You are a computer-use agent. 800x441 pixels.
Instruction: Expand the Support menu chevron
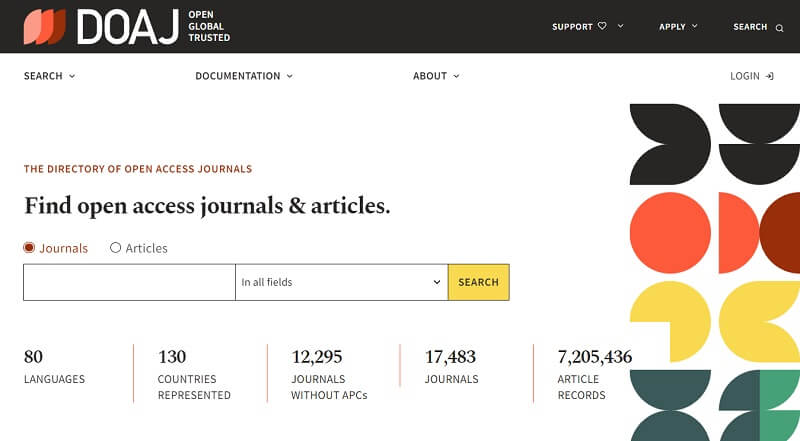[x=620, y=26]
